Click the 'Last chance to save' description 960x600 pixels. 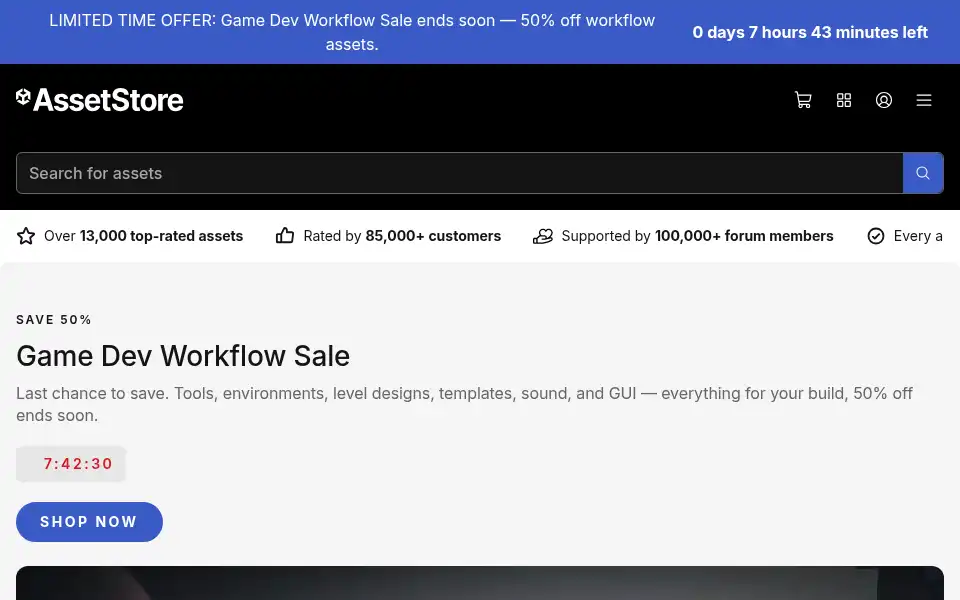point(464,404)
